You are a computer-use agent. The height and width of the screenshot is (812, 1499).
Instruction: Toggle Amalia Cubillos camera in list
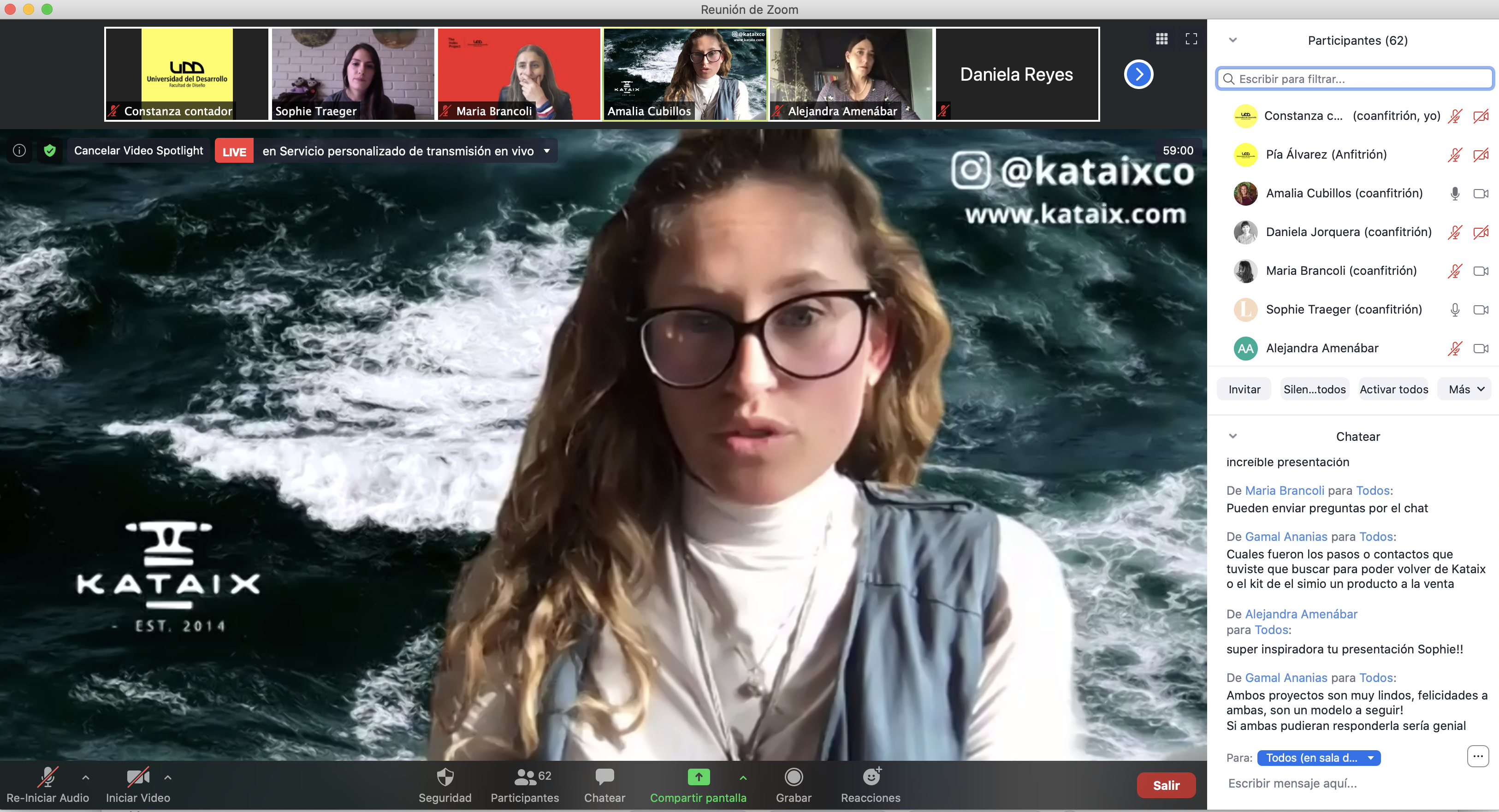click(x=1481, y=194)
